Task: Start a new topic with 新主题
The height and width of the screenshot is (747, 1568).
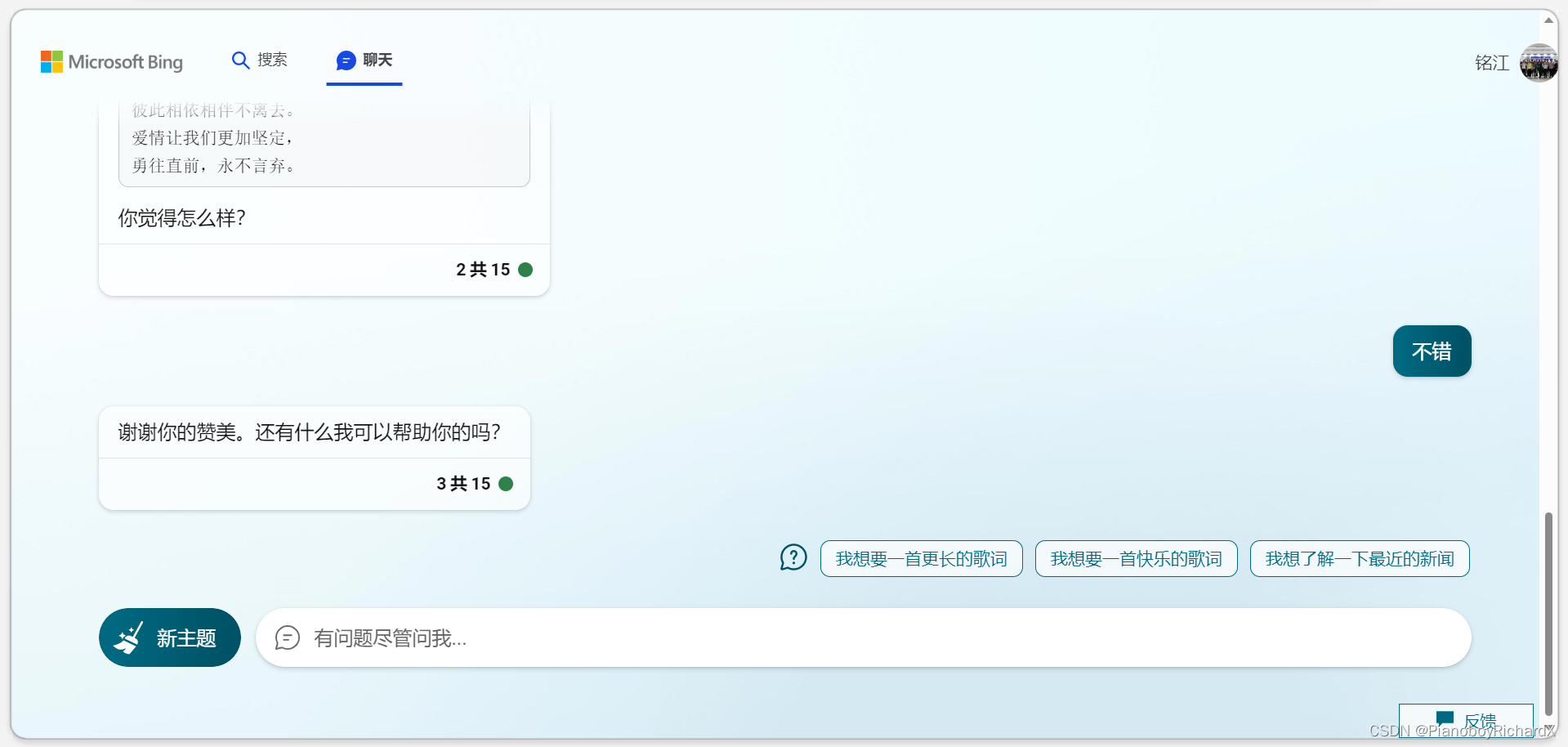Action: tap(170, 637)
